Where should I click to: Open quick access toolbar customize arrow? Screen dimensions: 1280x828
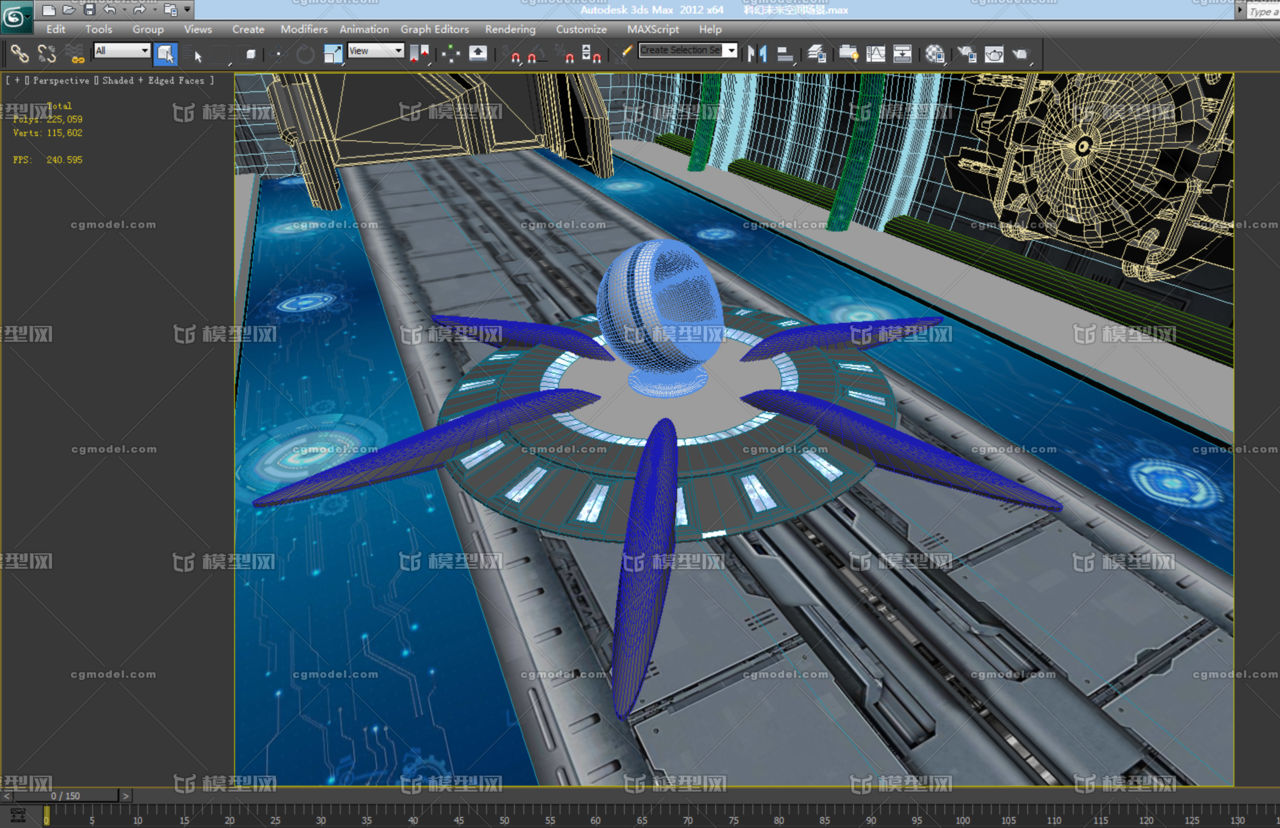[187, 10]
